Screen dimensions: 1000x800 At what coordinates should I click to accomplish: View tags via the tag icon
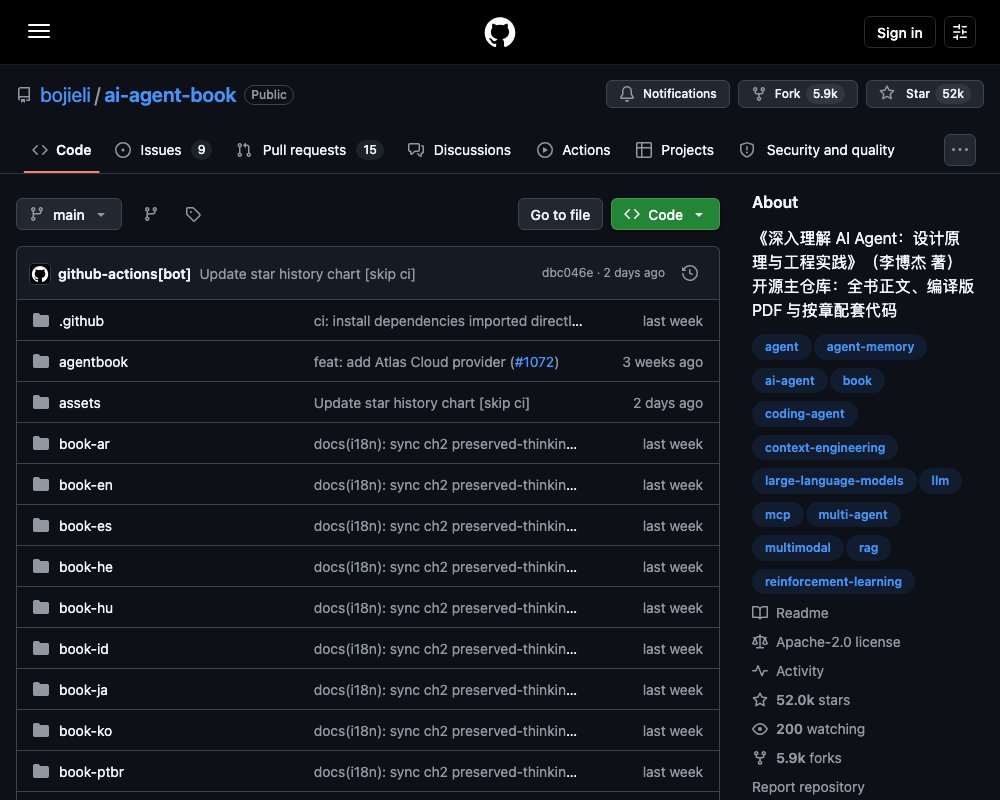(x=193, y=214)
